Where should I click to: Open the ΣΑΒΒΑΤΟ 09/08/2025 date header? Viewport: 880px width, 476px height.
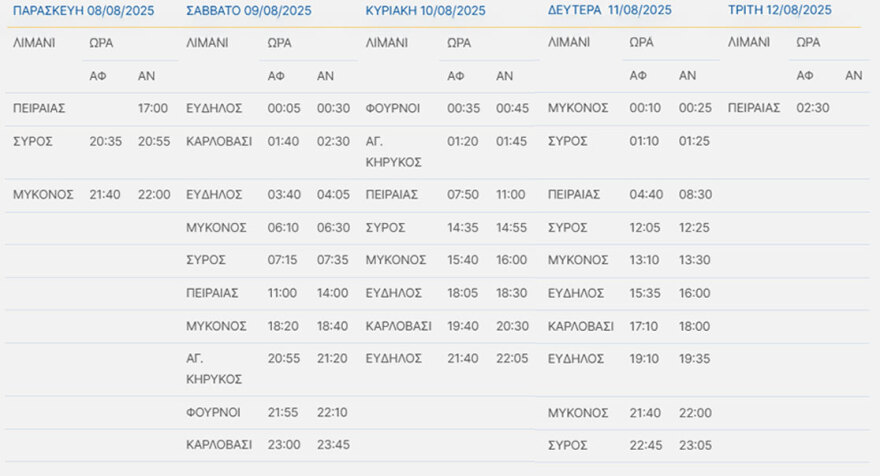[248, 11]
